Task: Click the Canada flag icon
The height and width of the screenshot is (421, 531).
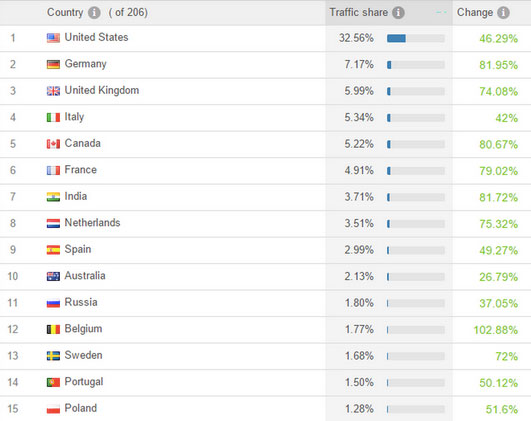Action: click(53, 144)
